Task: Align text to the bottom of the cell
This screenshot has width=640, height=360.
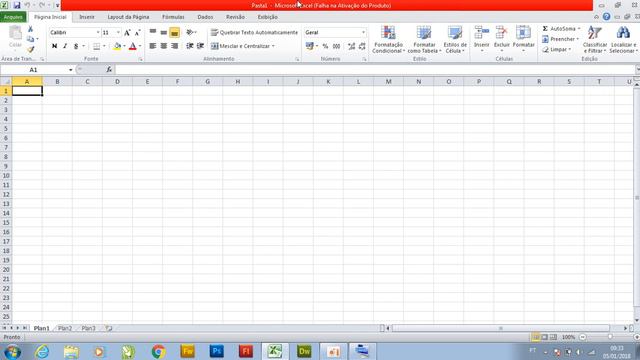Action: coord(174,32)
